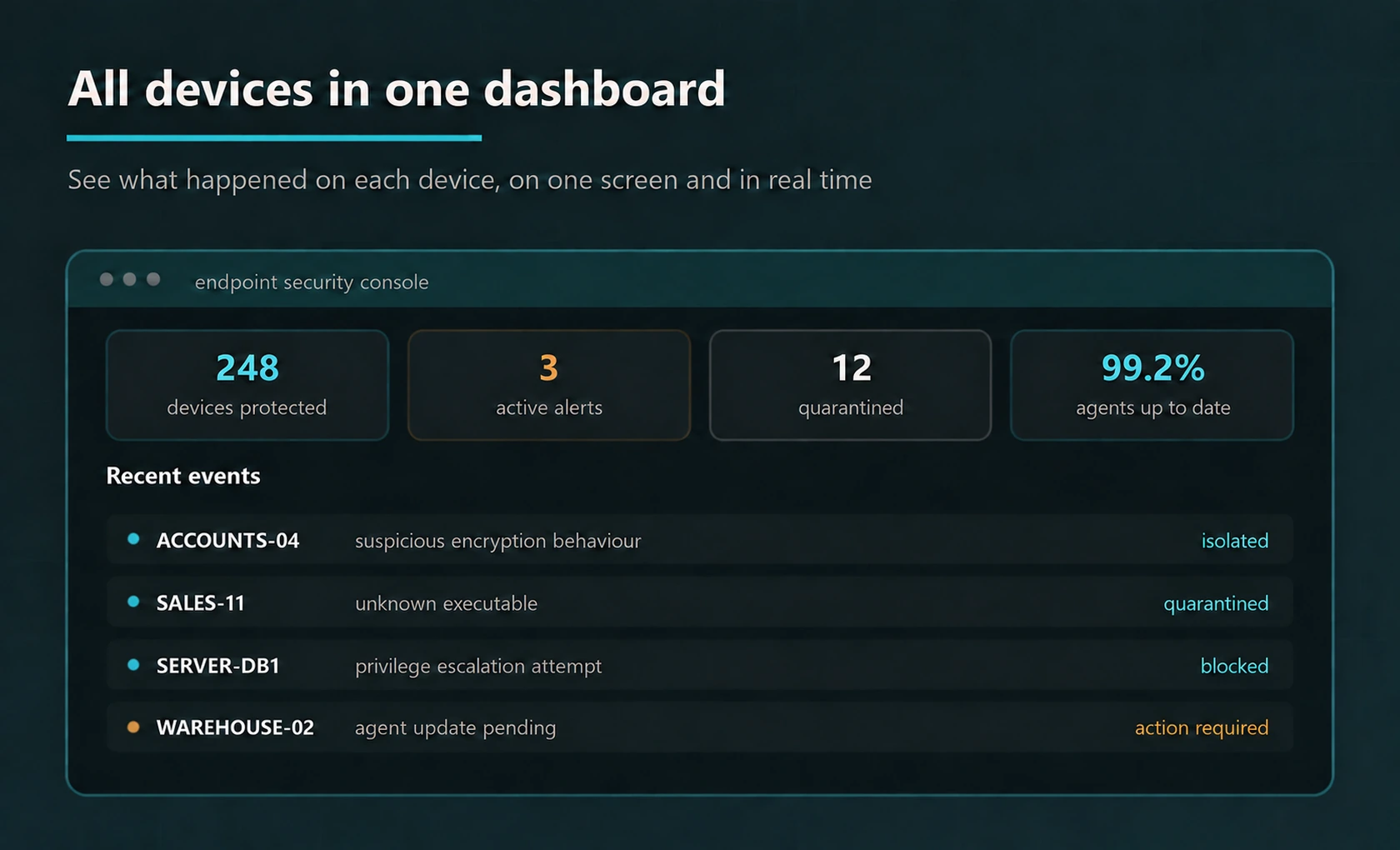Click the 248 devices protected card
This screenshot has height=850, width=1400.
coord(247,385)
